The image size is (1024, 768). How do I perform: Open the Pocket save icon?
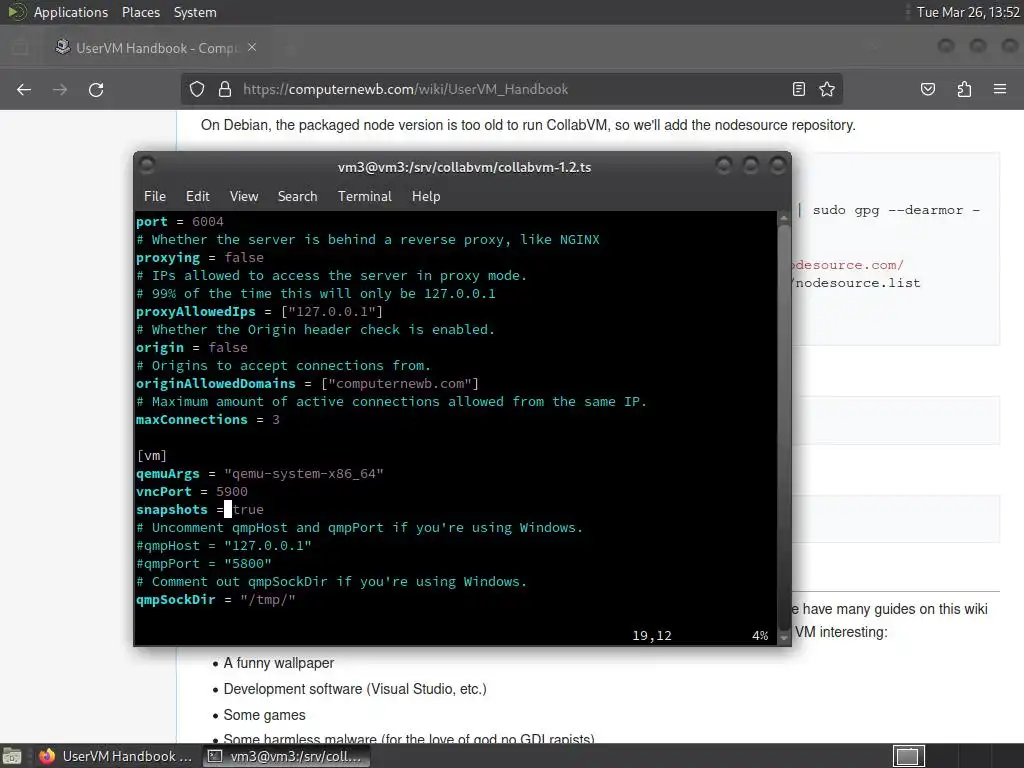tap(928, 89)
